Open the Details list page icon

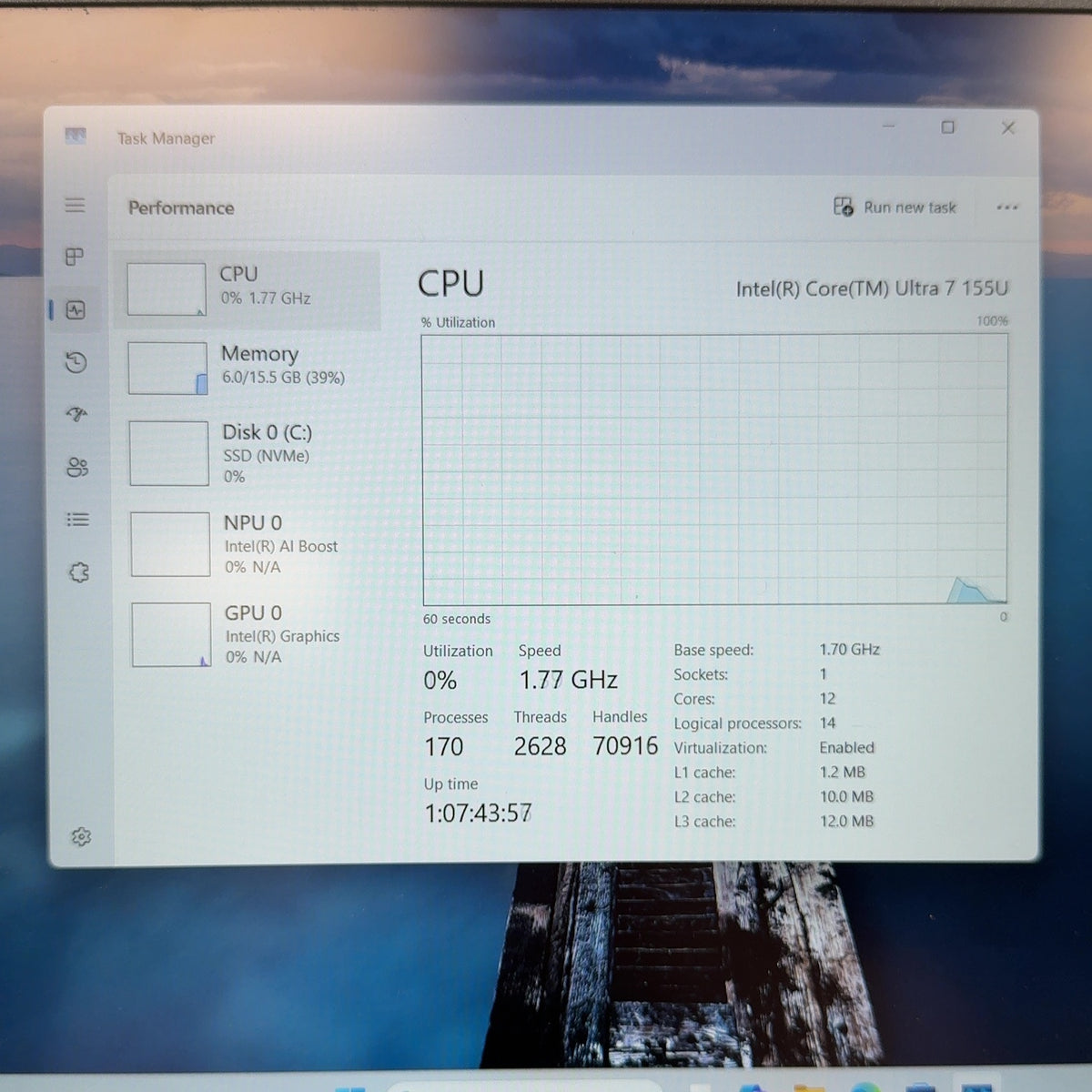pyautogui.click(x=78, y=520)
